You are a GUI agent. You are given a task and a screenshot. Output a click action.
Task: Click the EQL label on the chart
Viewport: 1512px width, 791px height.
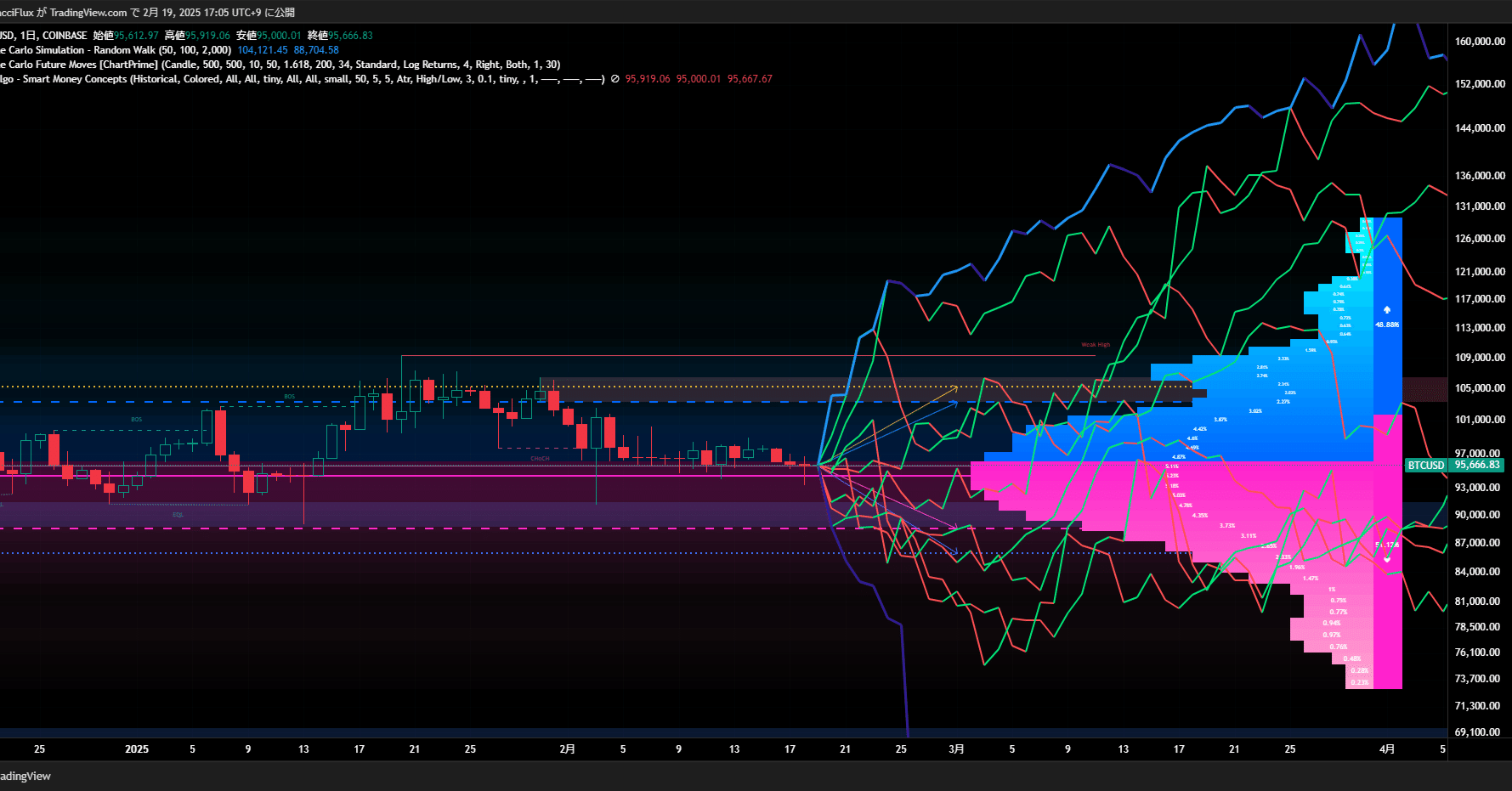pos(178,515)
